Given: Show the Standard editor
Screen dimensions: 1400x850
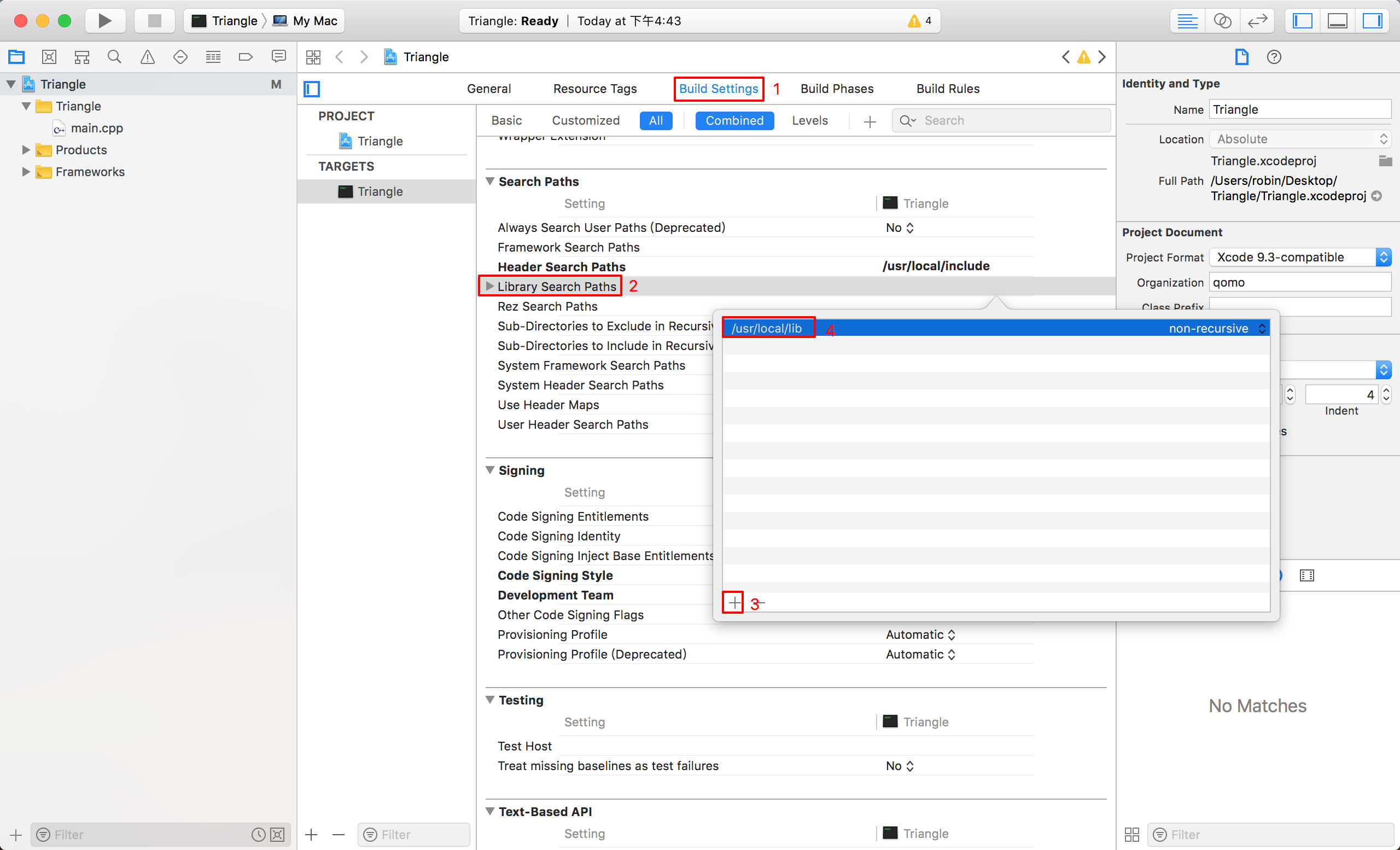Looking at the screenshot, I should coord(1187,21).
